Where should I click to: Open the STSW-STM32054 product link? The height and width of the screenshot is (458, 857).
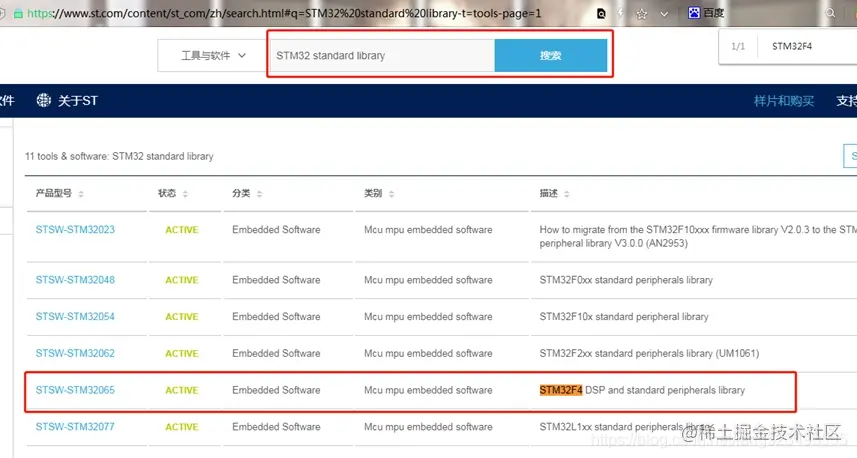point(75,316)
